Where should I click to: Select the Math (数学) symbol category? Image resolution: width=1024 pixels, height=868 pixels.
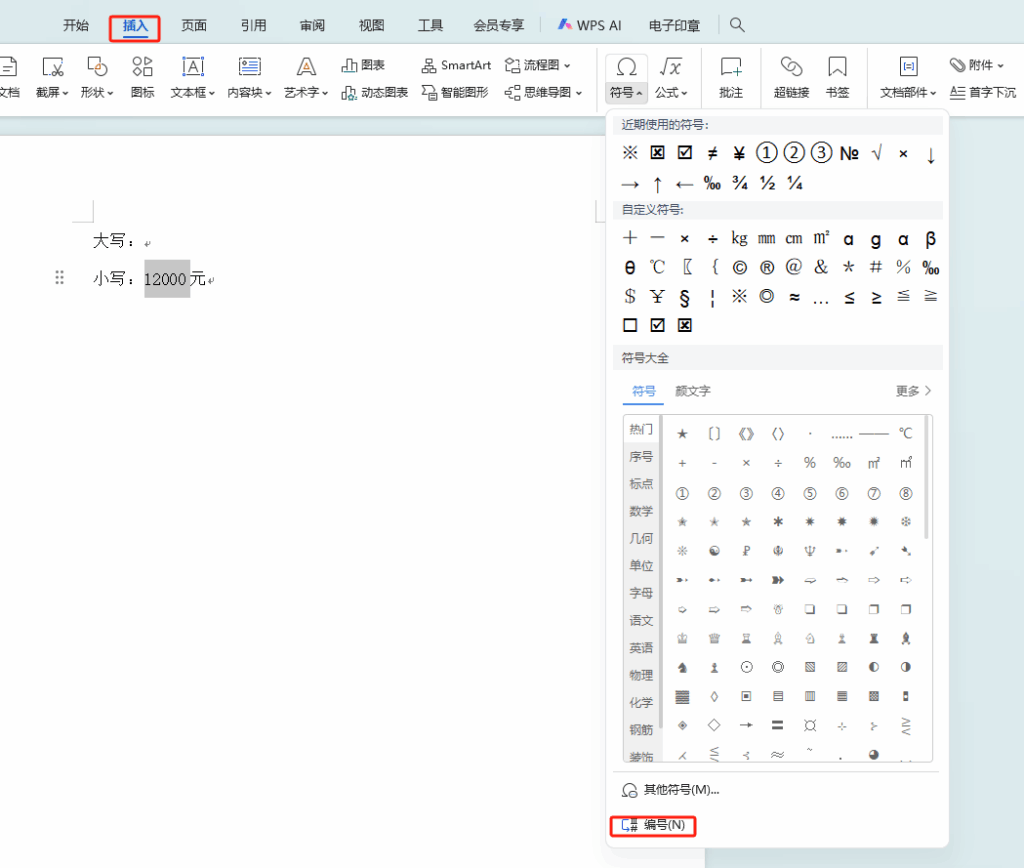pos(641,511)
